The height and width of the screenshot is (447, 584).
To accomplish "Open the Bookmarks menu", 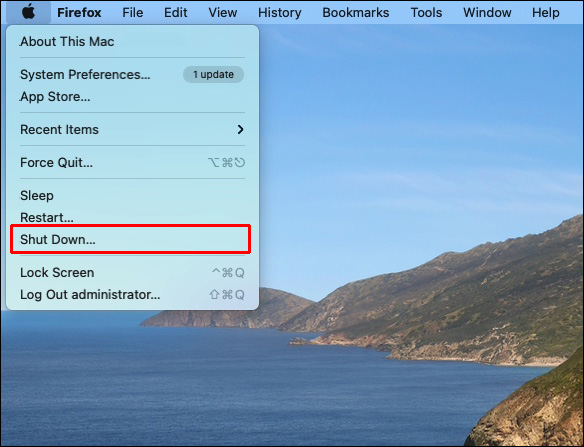I will (356, 12).
